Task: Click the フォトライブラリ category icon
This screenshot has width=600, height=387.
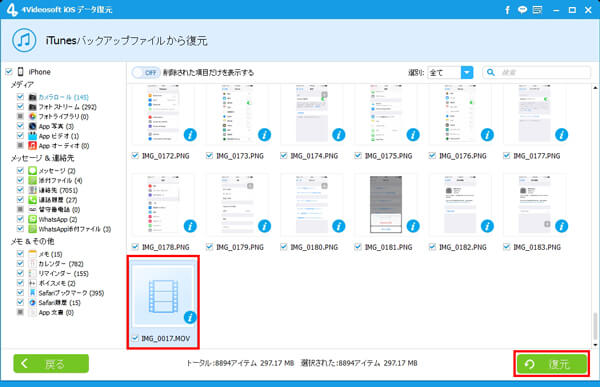Action: (x=33, y=116)
